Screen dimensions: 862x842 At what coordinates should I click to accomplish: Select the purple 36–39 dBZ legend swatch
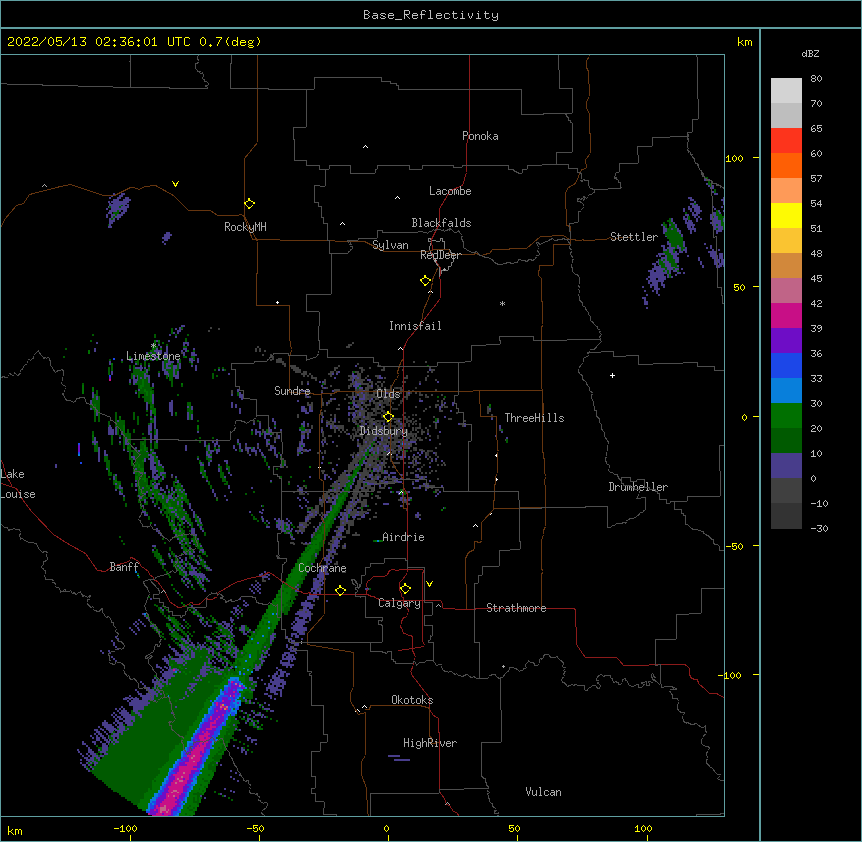(786, 340)
